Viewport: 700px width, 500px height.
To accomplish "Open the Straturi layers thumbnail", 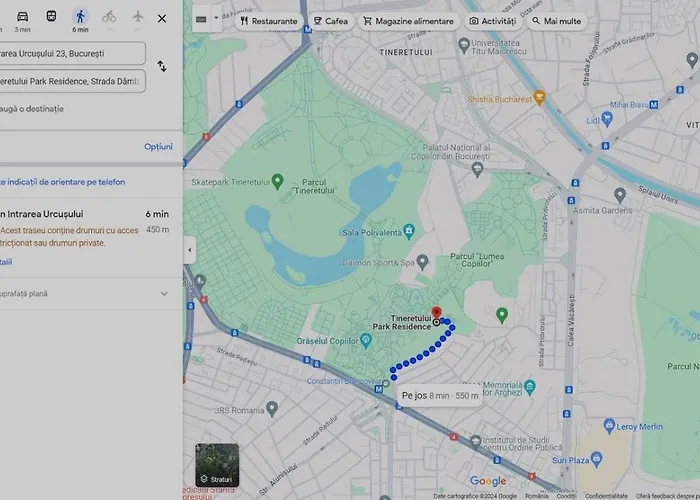I will point(217,465).
